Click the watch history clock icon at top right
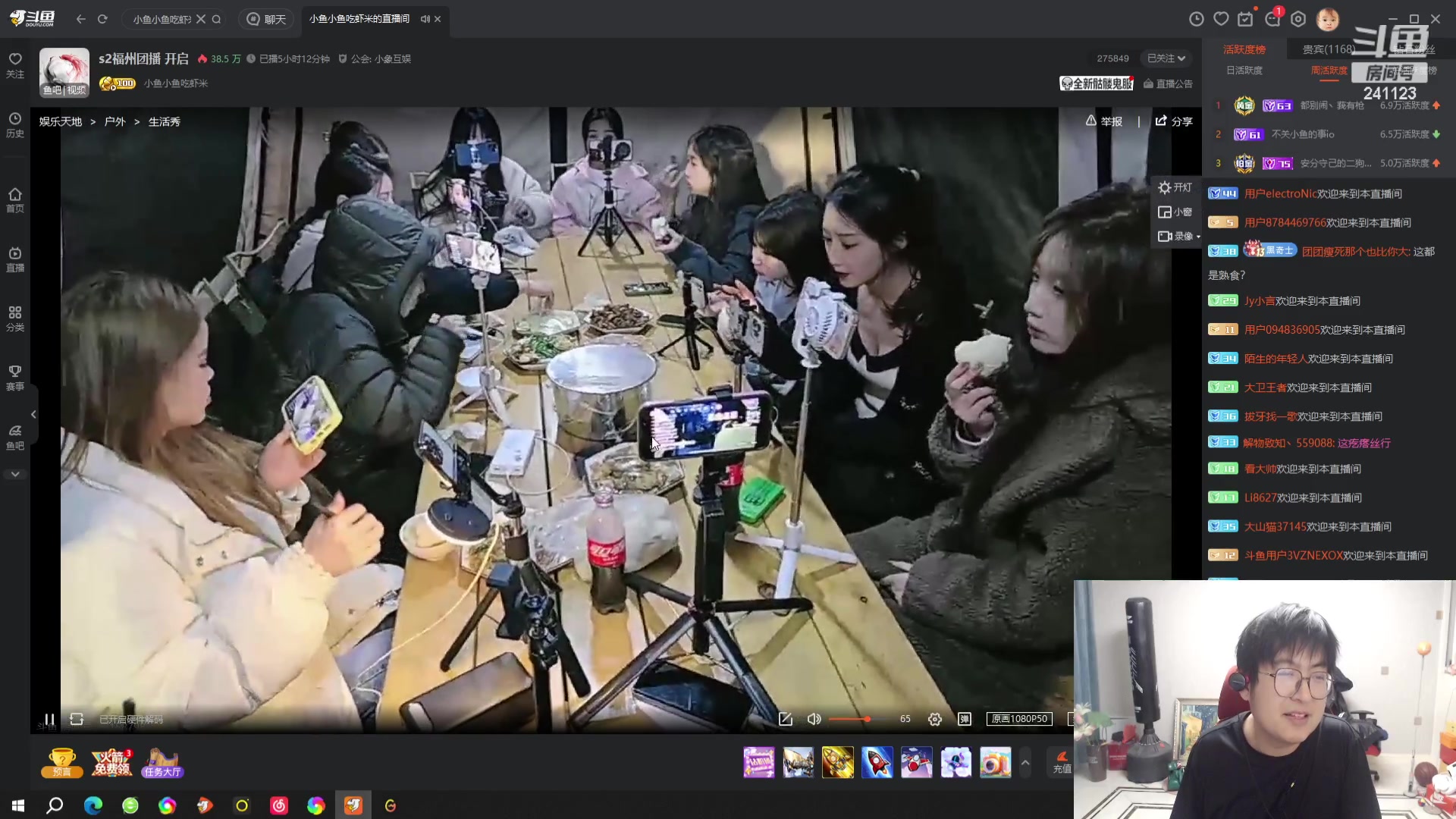The height and width of the screenshot is (819, 1456). pos(1197,19)
